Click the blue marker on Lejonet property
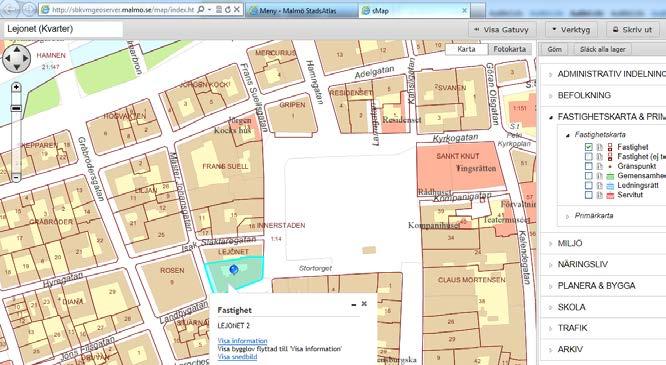Image resolution: width=666 pixels, height=365 pixels. tap(234, 269)
